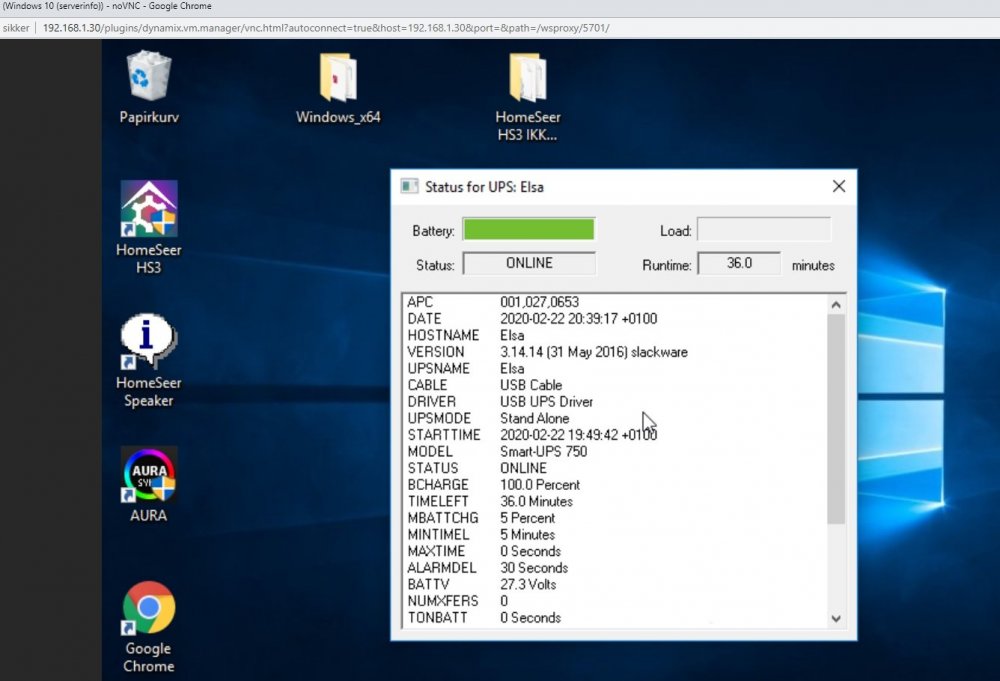Click the browser address bar URL
The height and width of the screenshot is (681, 1000).
[x=326, y=28]
